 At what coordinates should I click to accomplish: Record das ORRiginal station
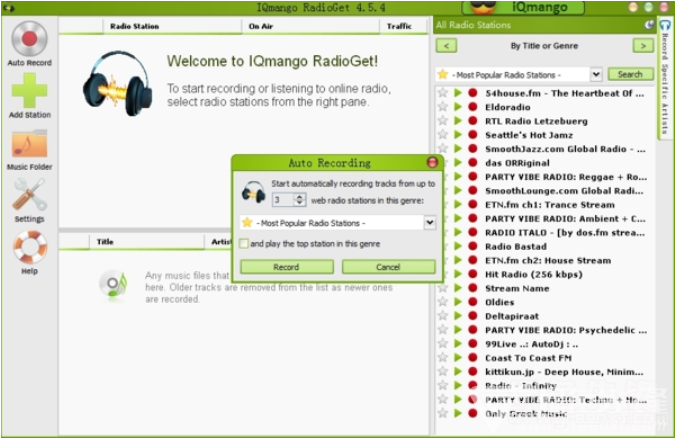(473, 163)
